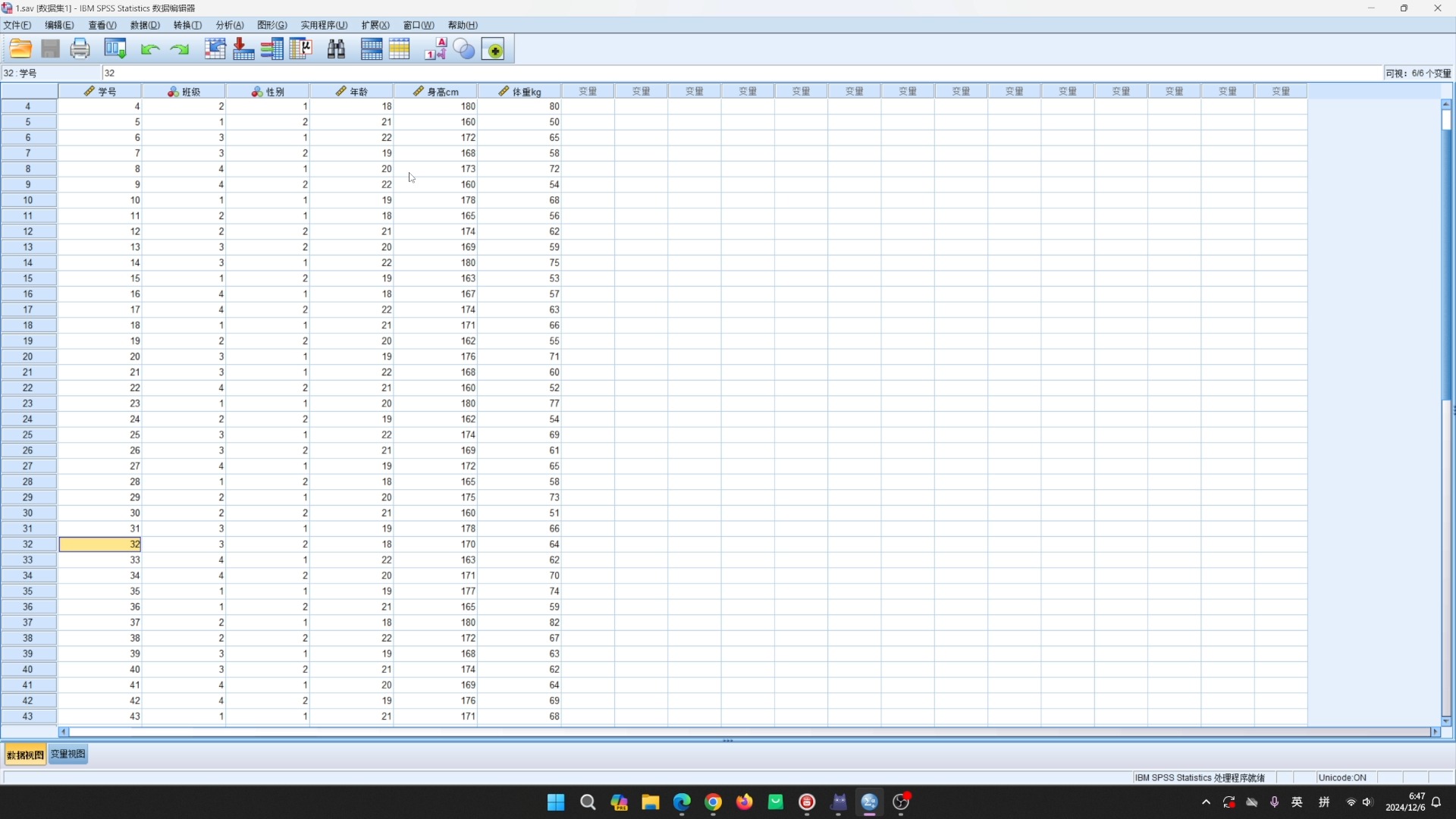Open Google Chrome from the taskbar

pos(713,802)
